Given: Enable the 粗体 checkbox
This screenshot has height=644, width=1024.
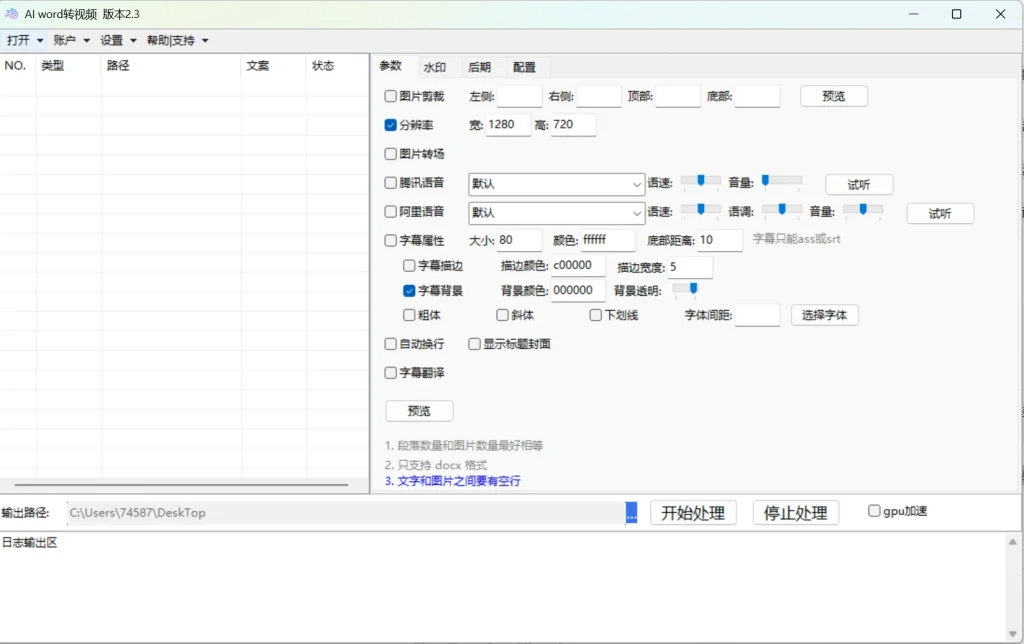Looking at the screenshot, I should (409, 315).
